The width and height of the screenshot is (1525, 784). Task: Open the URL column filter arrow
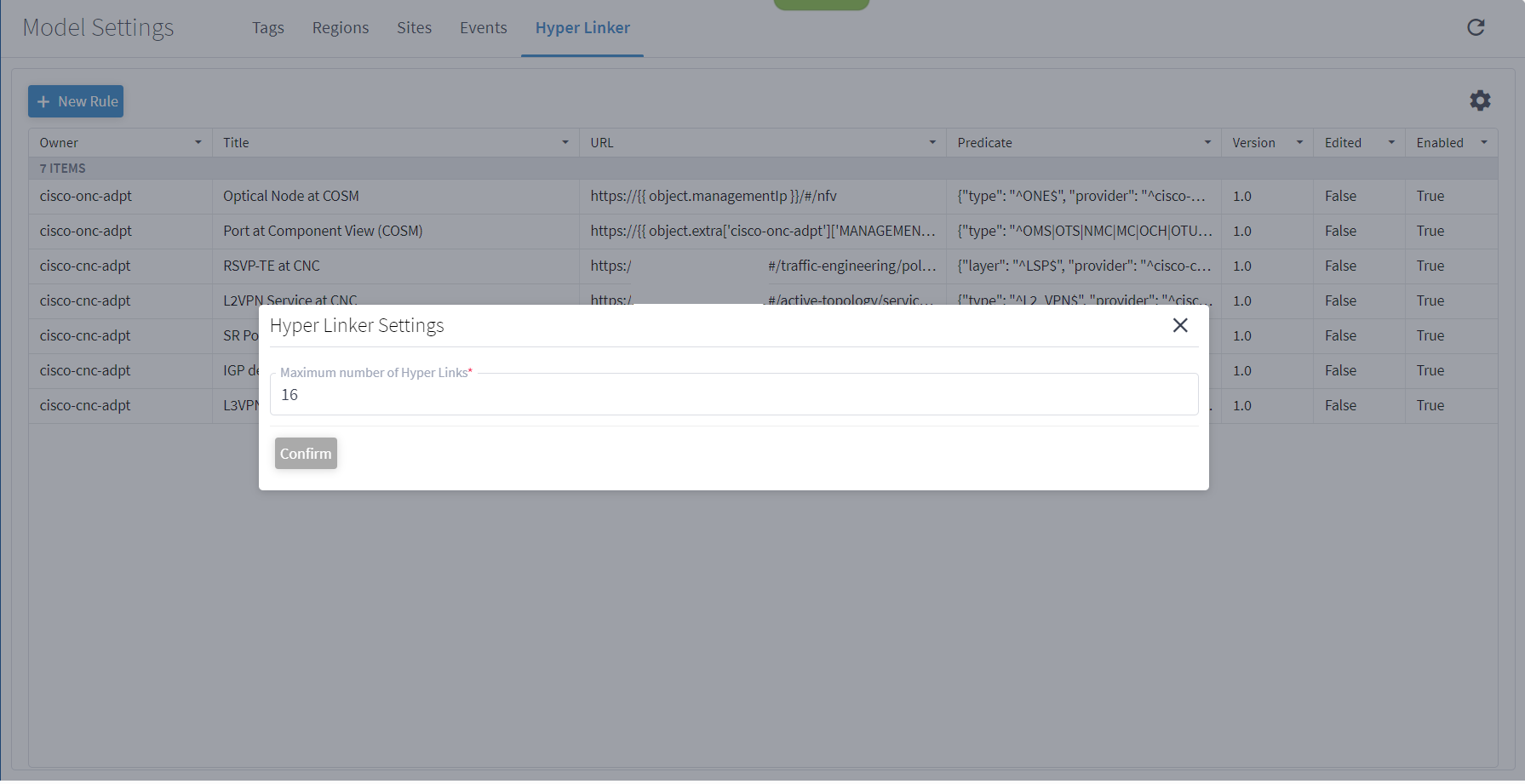932,142
